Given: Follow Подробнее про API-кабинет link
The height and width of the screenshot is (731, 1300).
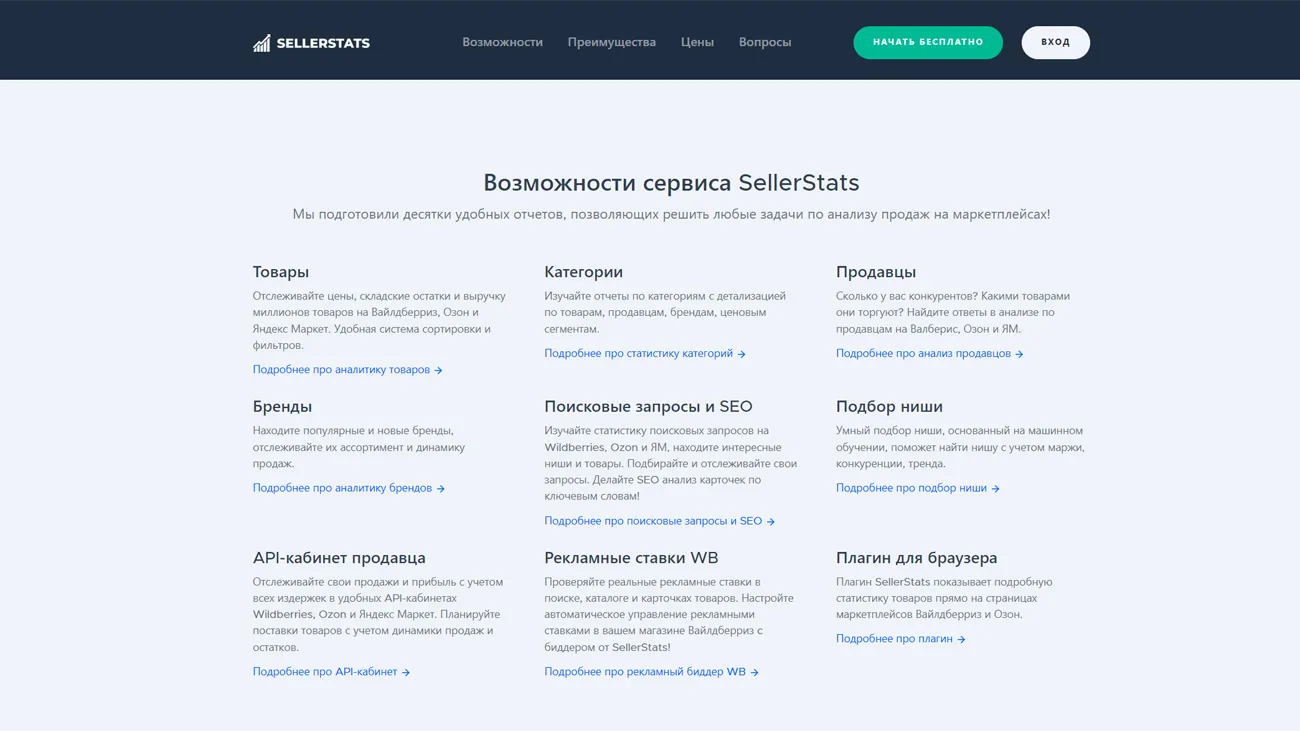Looking at the screenshot, I should tap(325, 672).
